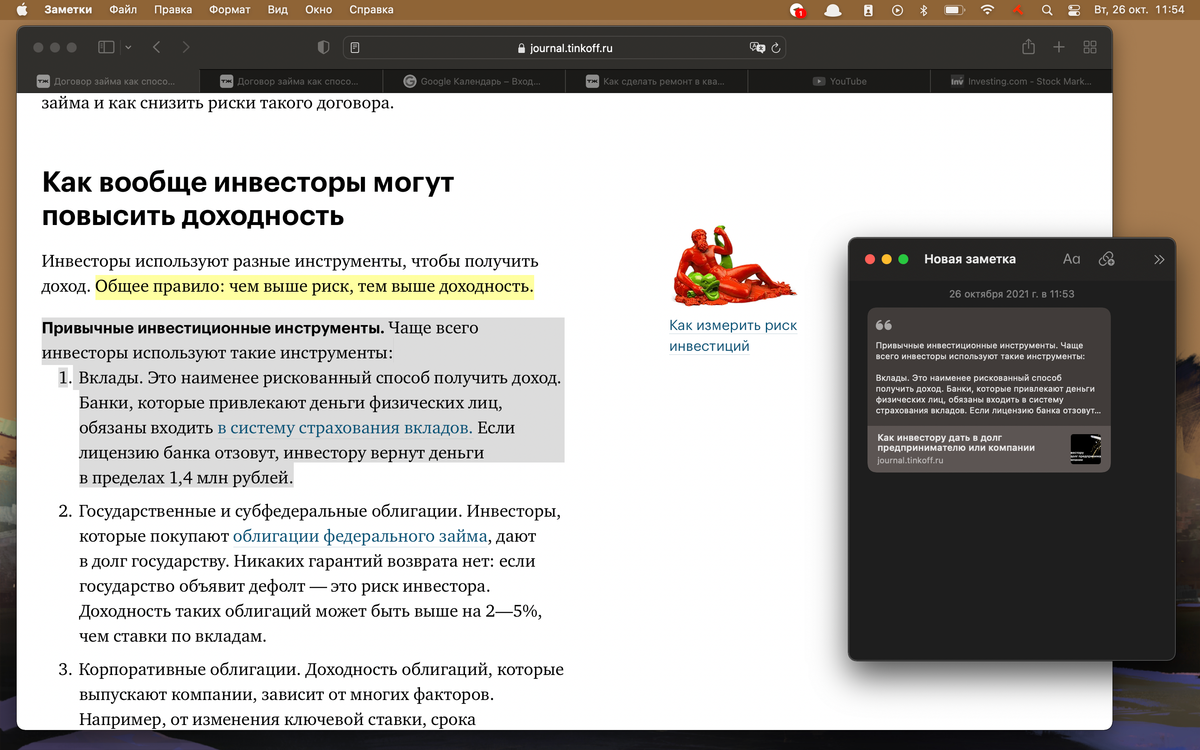The height and width of the screenshot is (750, 1200).
Task: Go forward in Safari history
Action: click(x=186, y=47)
